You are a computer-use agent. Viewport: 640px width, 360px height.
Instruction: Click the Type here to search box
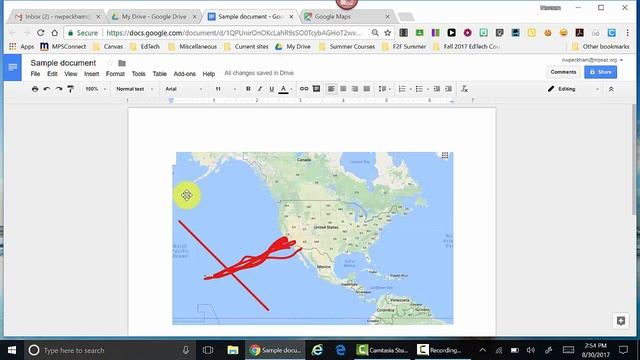(109, 350)
